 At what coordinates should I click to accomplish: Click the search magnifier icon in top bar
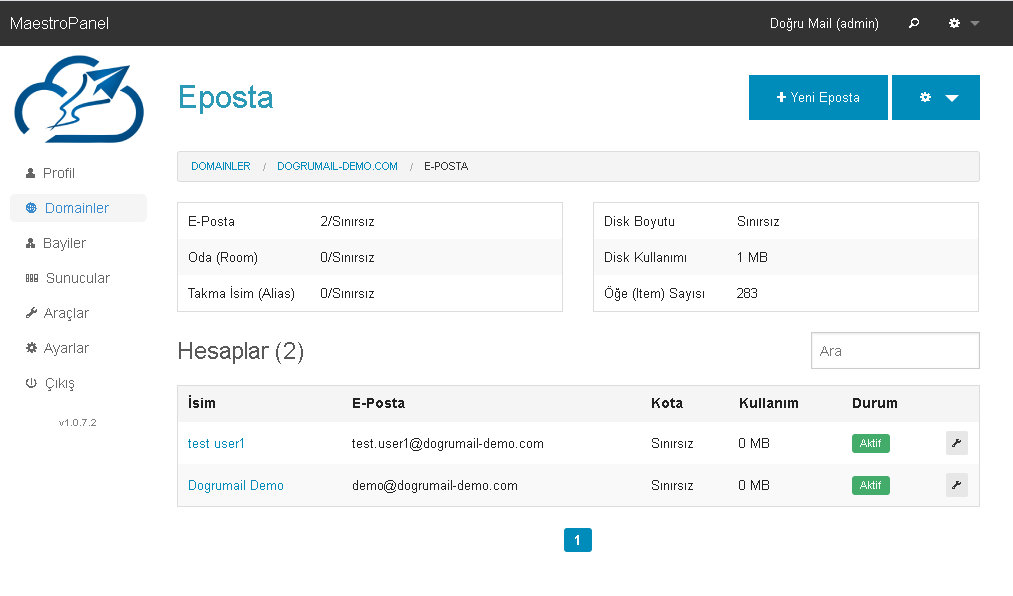pos(914,23)
